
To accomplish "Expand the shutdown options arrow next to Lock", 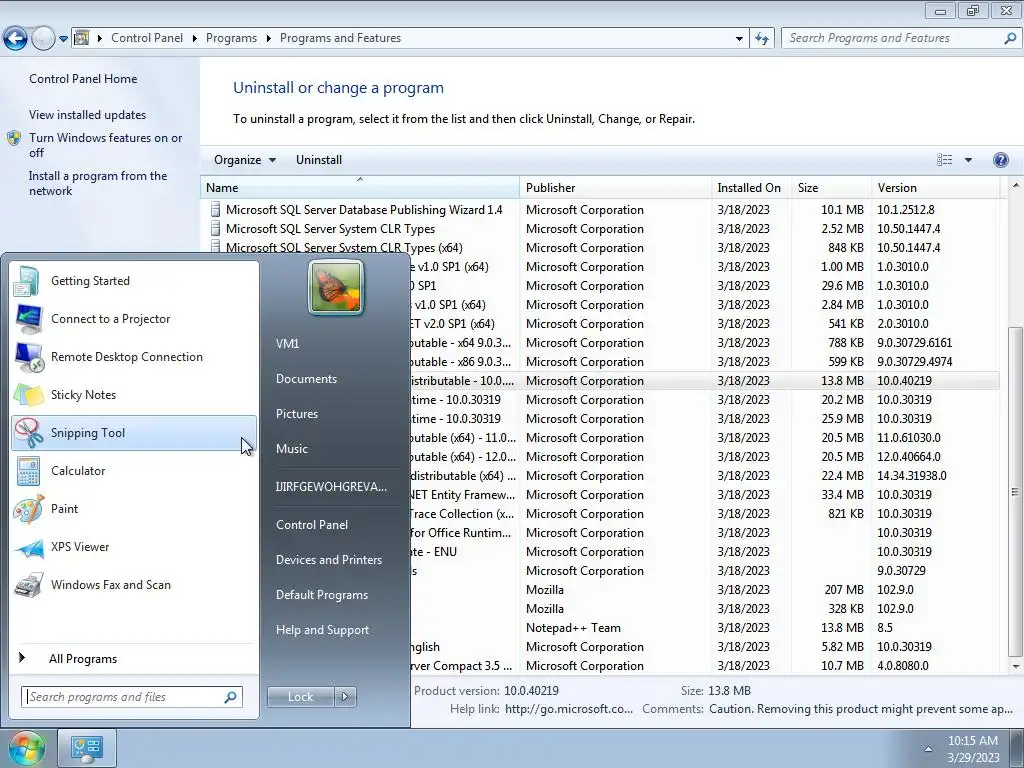I will (345, 697).
